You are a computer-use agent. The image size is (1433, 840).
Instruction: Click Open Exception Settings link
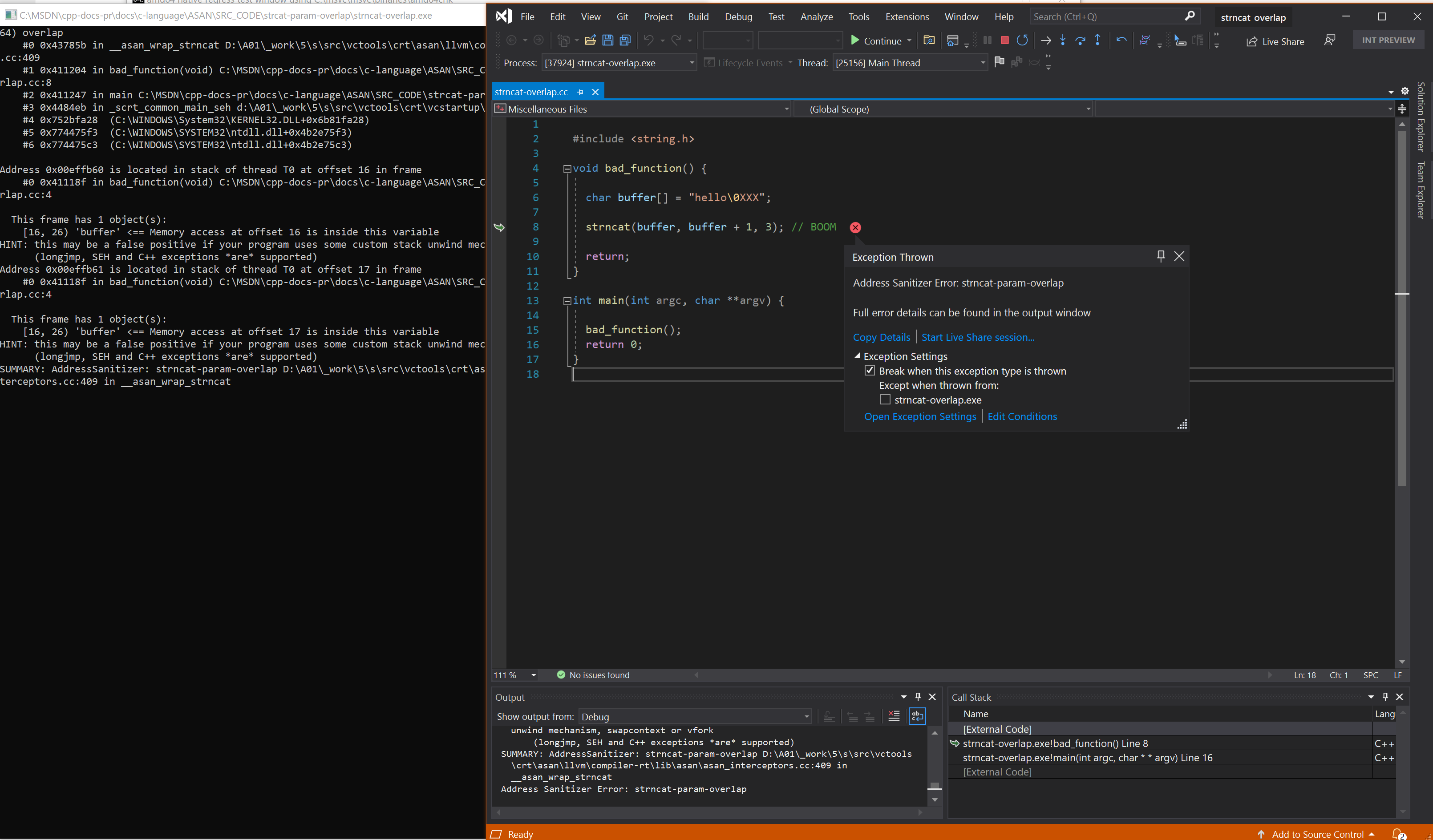coord(919,416)
